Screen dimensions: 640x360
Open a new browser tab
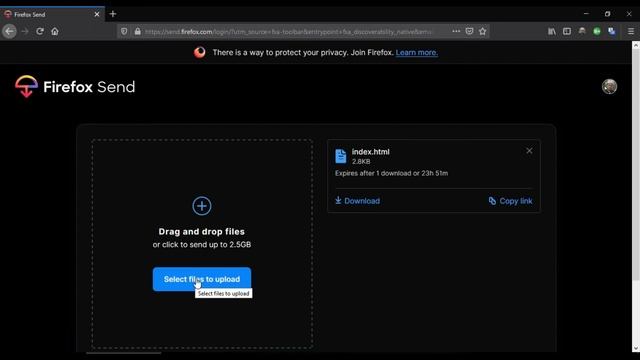click(113, 14)
